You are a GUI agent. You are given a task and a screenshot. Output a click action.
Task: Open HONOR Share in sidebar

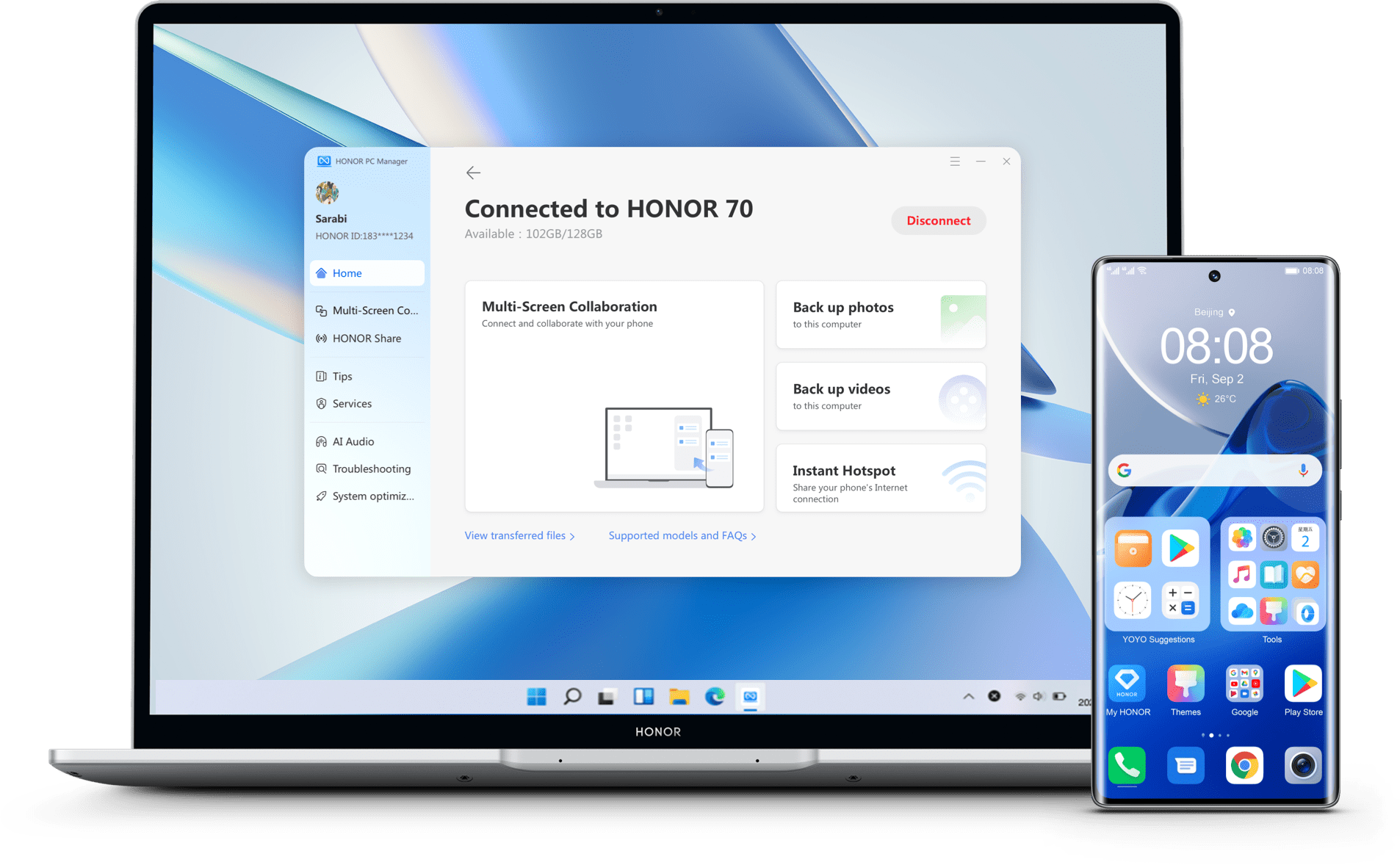(367, 339)
